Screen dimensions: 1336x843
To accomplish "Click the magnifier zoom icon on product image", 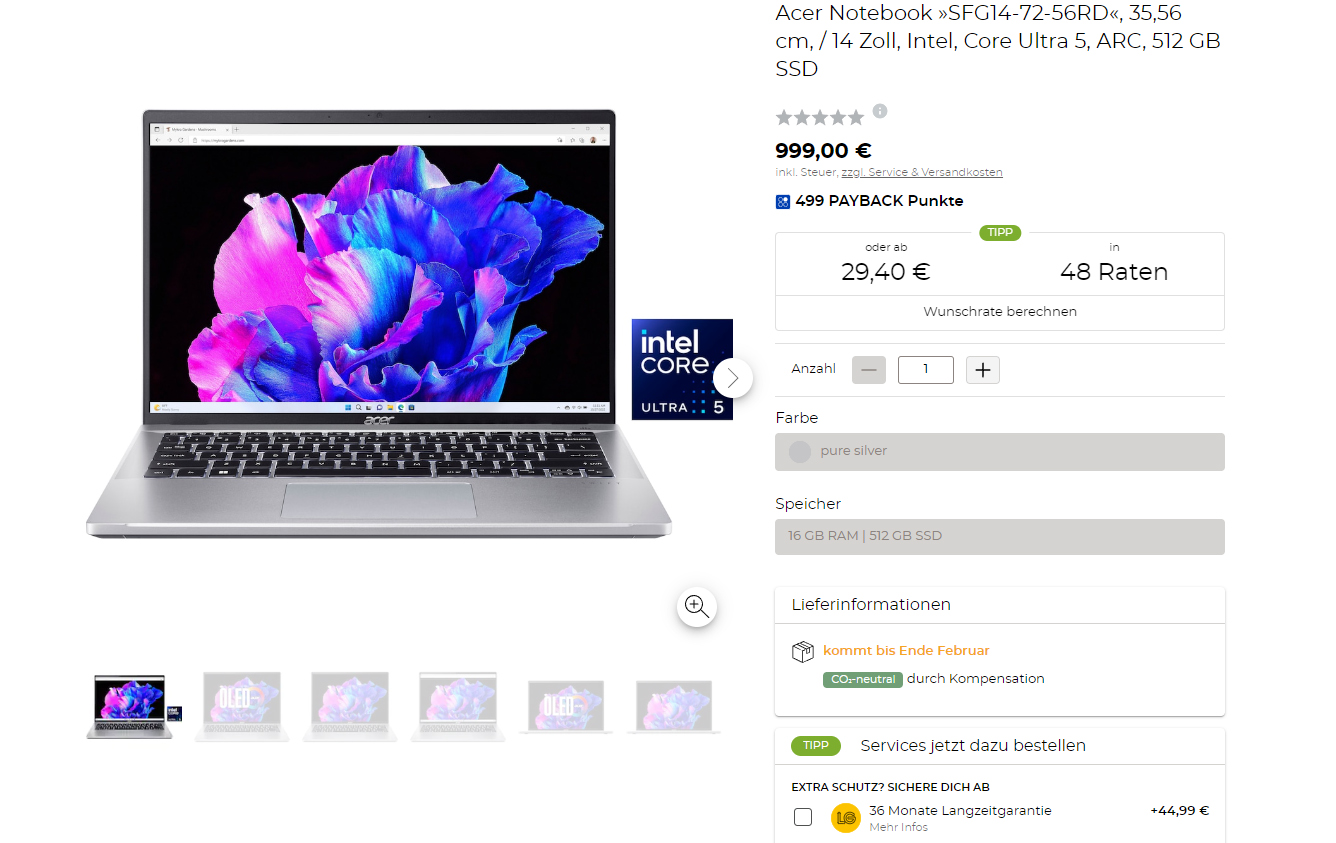I will (x=697, y=606).
